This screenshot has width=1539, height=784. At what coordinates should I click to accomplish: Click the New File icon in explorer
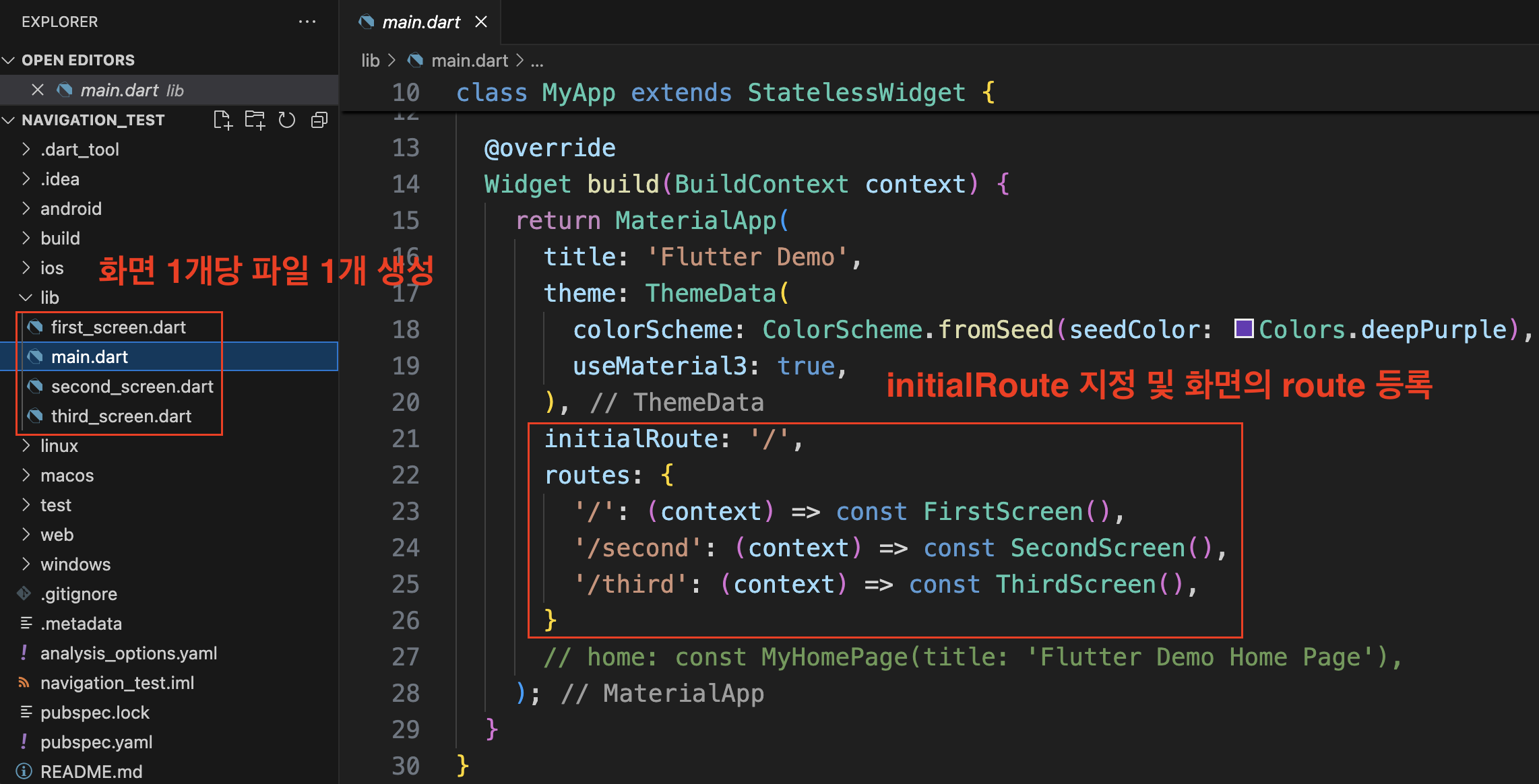pos(222,120)
